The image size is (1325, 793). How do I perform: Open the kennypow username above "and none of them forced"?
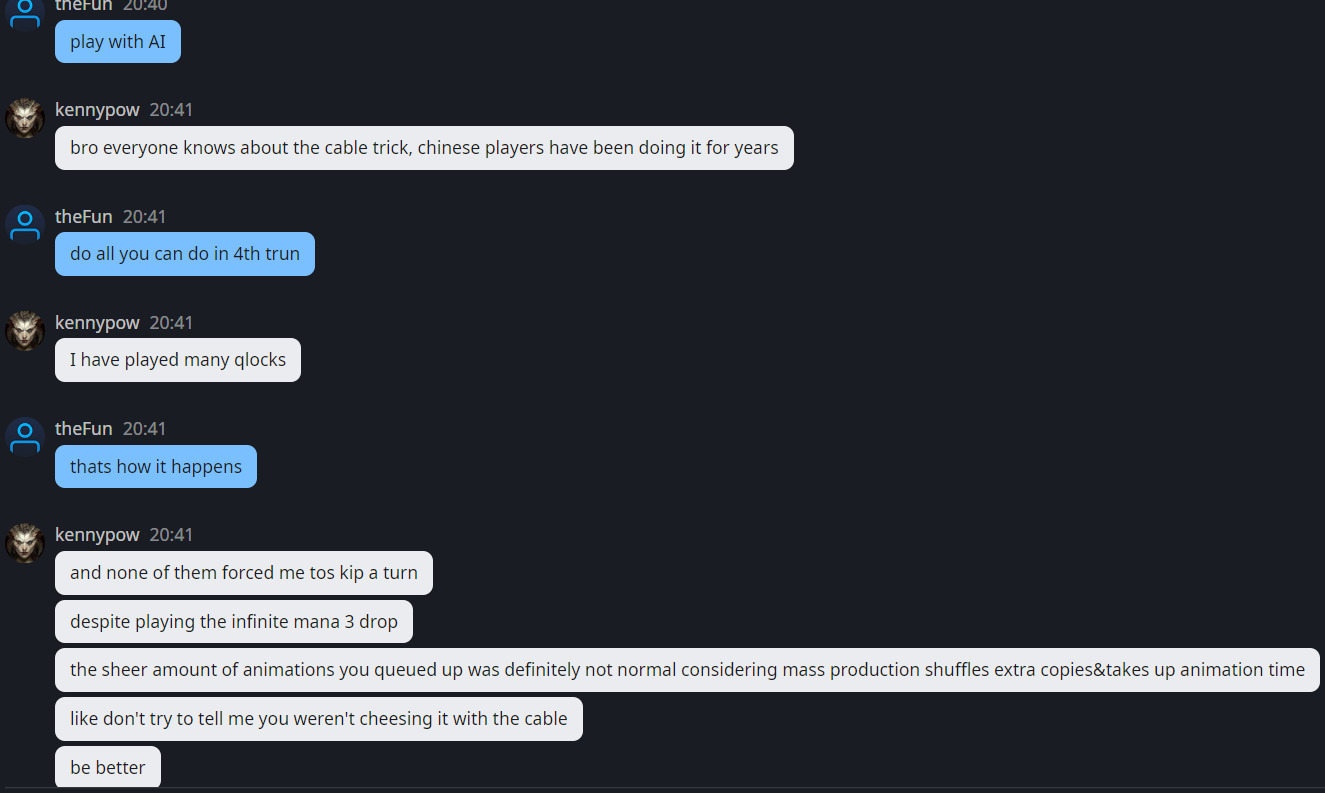97,535
